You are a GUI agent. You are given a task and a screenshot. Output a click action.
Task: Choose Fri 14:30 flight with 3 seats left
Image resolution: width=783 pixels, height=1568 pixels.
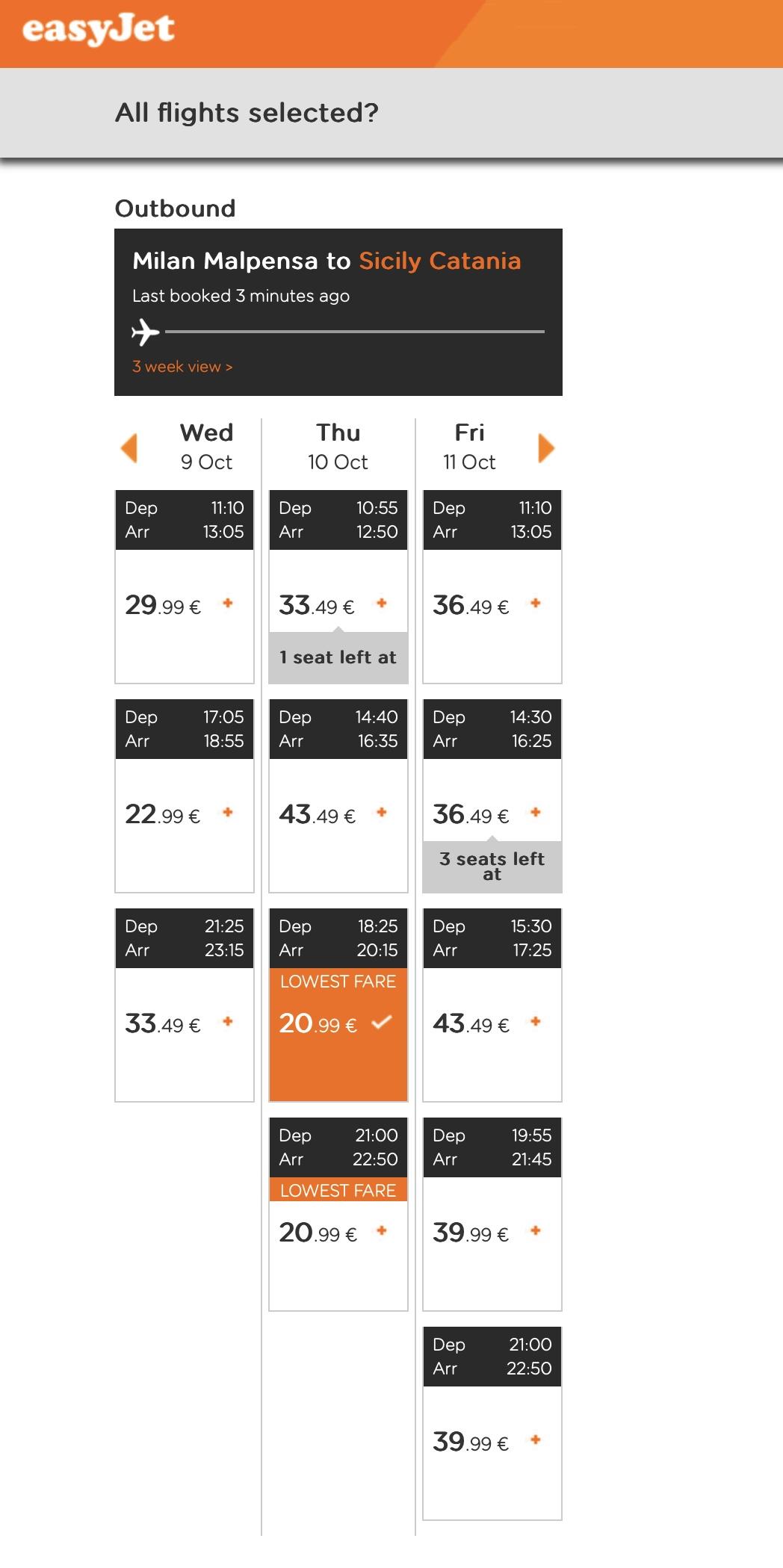(x=492, y=796)
